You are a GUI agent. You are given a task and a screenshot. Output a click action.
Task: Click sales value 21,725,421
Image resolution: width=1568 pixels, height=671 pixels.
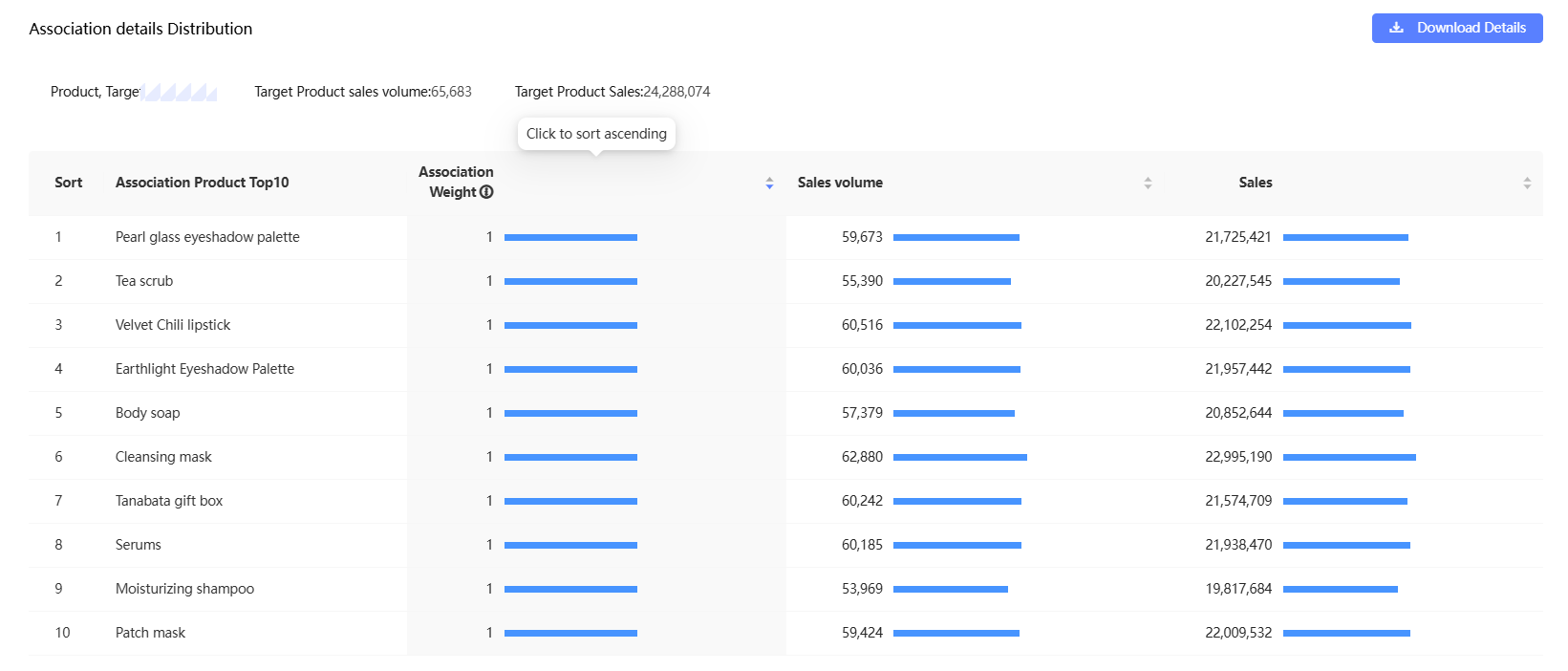[1238, 237]
